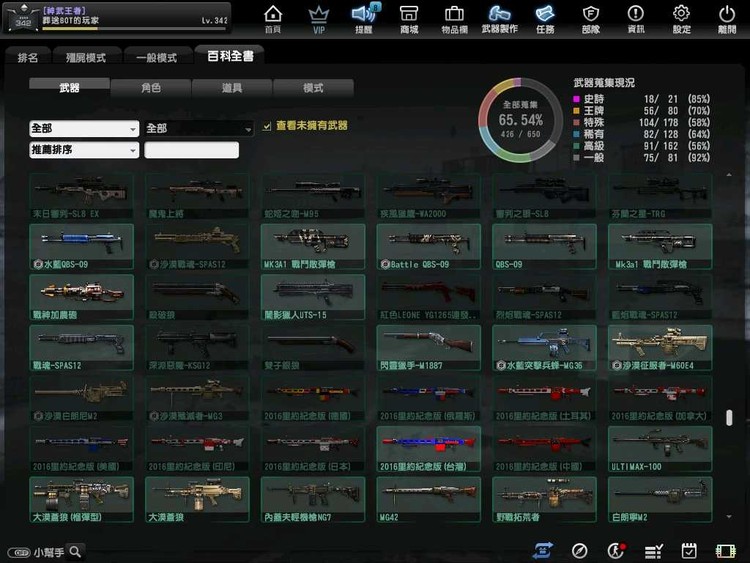Click the magenta 史詩 rarity swatch
The height and width of the screenshot is (563, 750).
point(576,99)
